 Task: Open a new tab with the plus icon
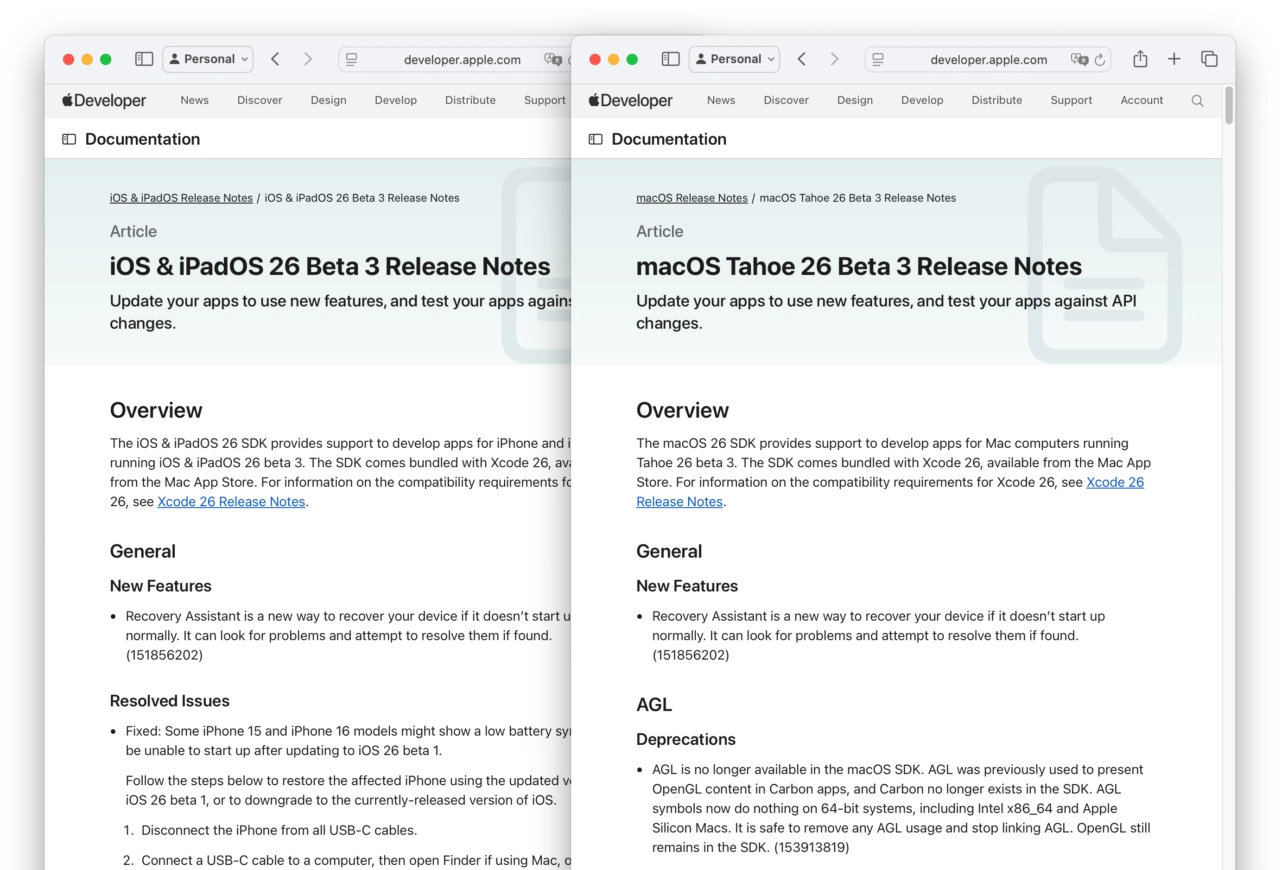point(1174,59)
